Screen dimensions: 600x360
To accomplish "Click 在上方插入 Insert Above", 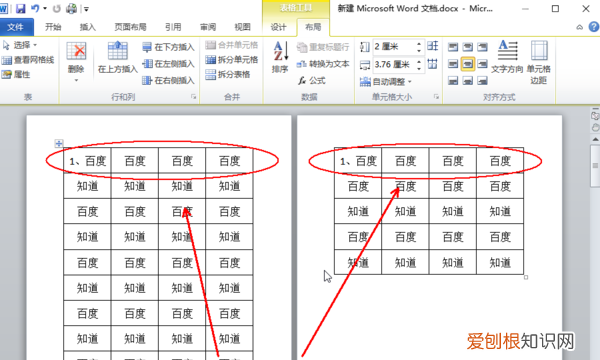I will 117,57.
